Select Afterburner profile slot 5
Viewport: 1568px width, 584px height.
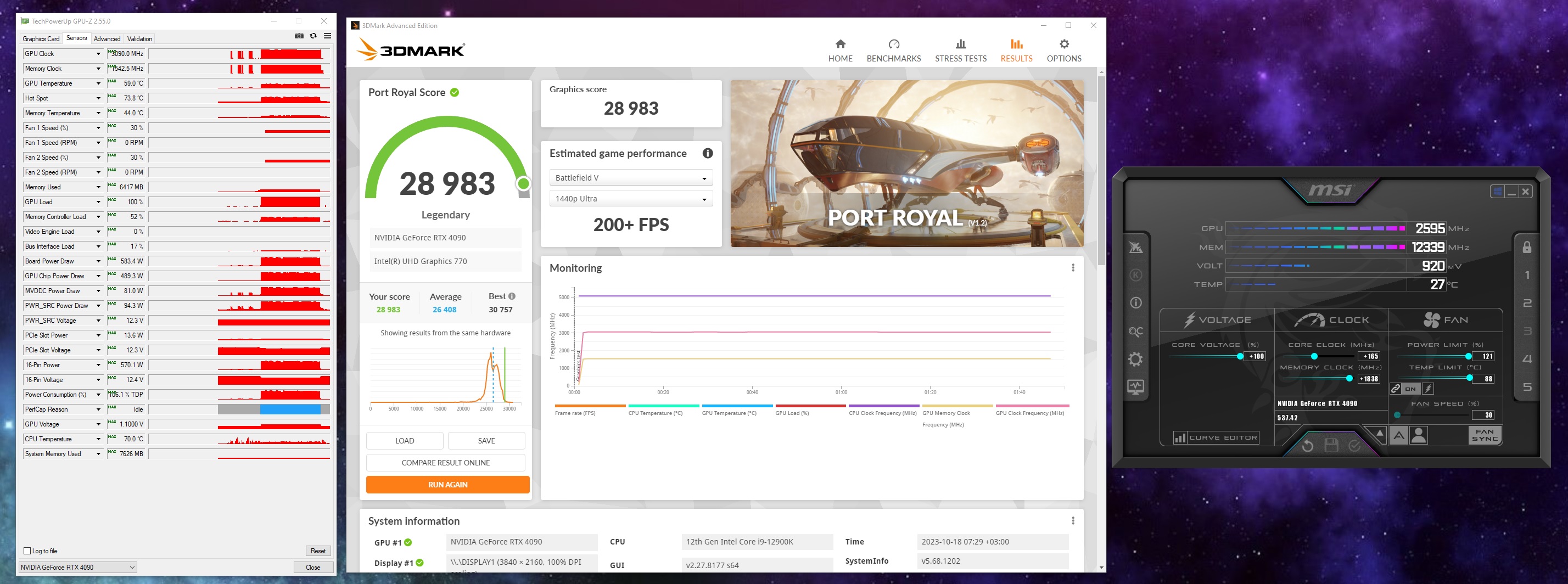[x=1527, y=387]
